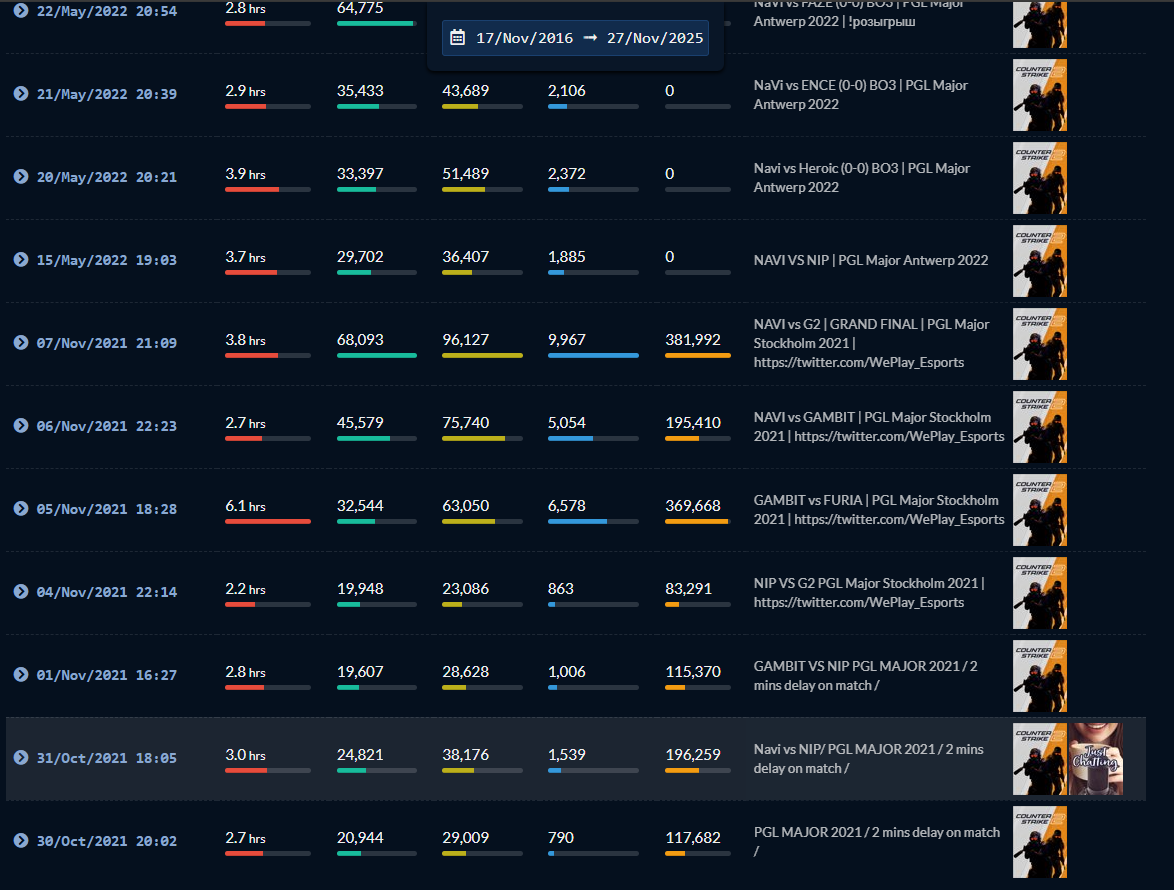Image resolution: width=1174 pixels, height=890 pixels.
Task: Open date link 30/Oct/2021 20:02
Action: click(106, 841)
